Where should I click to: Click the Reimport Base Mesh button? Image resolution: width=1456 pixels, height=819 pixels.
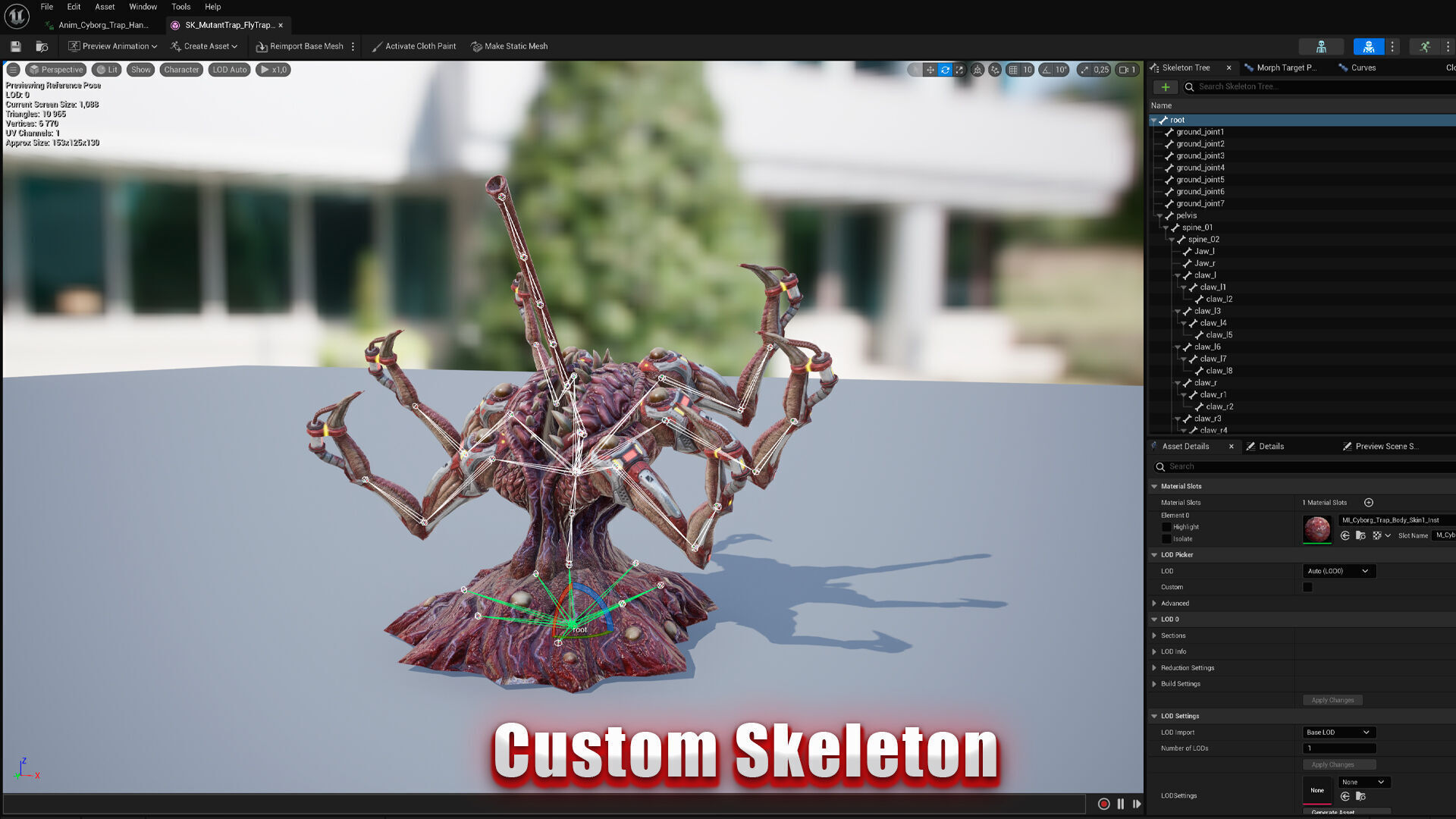[300, 46]
